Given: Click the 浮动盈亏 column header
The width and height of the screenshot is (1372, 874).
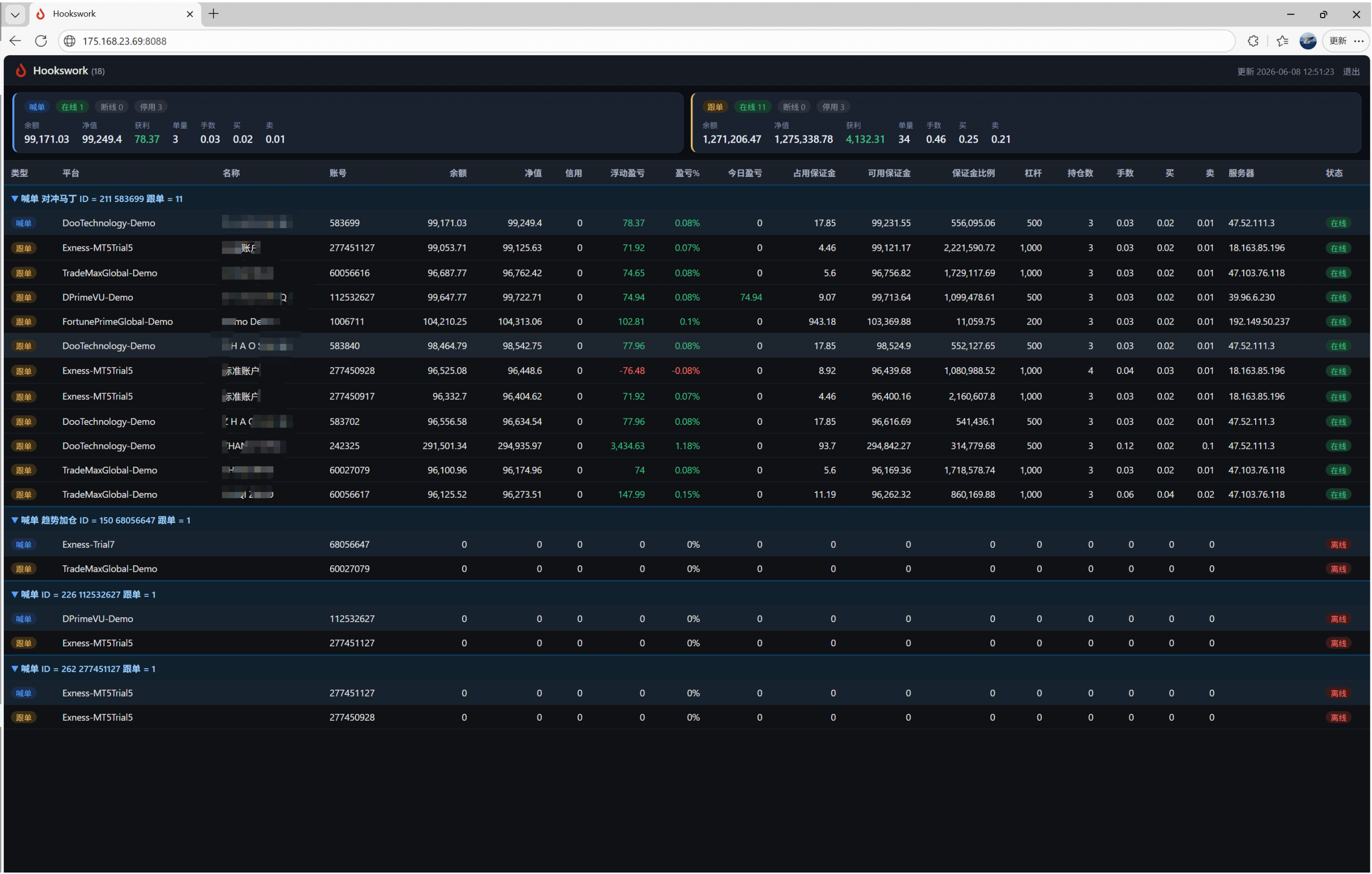Looking at the screenshot, I should pyautogui.click(x=627, y=173).
